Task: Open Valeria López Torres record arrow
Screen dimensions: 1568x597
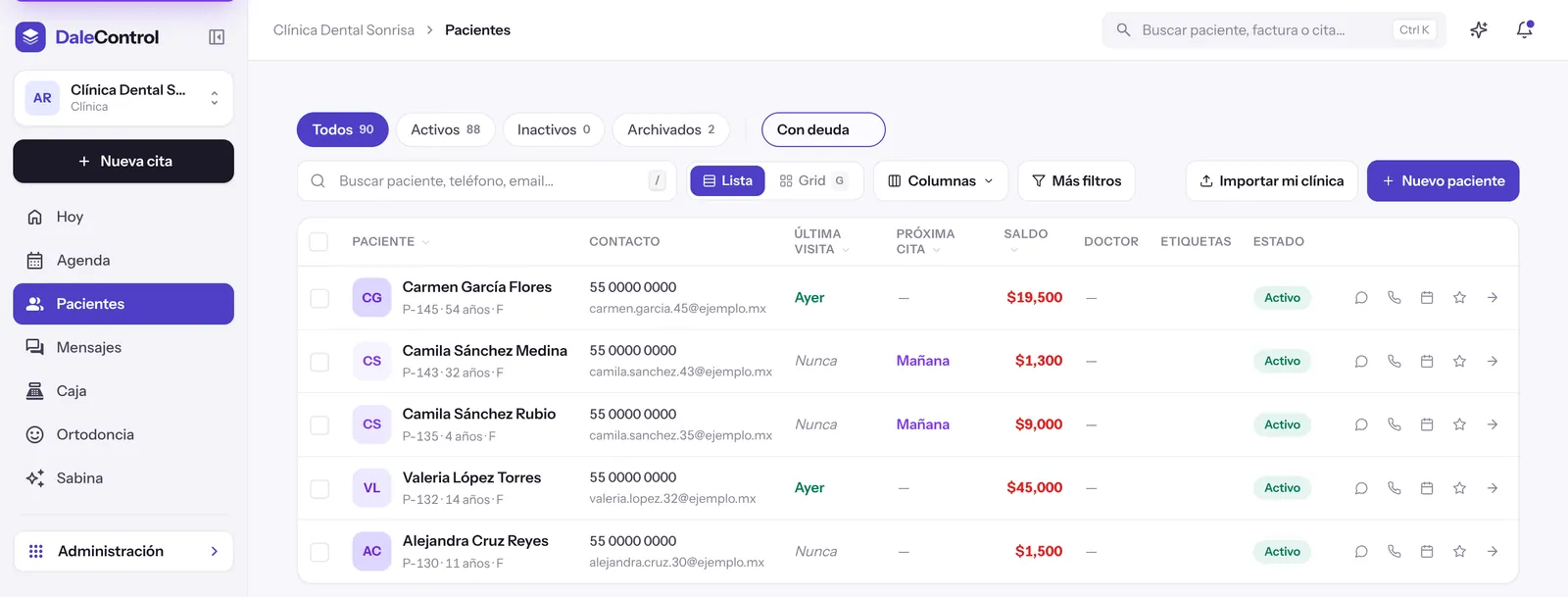Action: pyautogui.click(x=1493, y=488)
